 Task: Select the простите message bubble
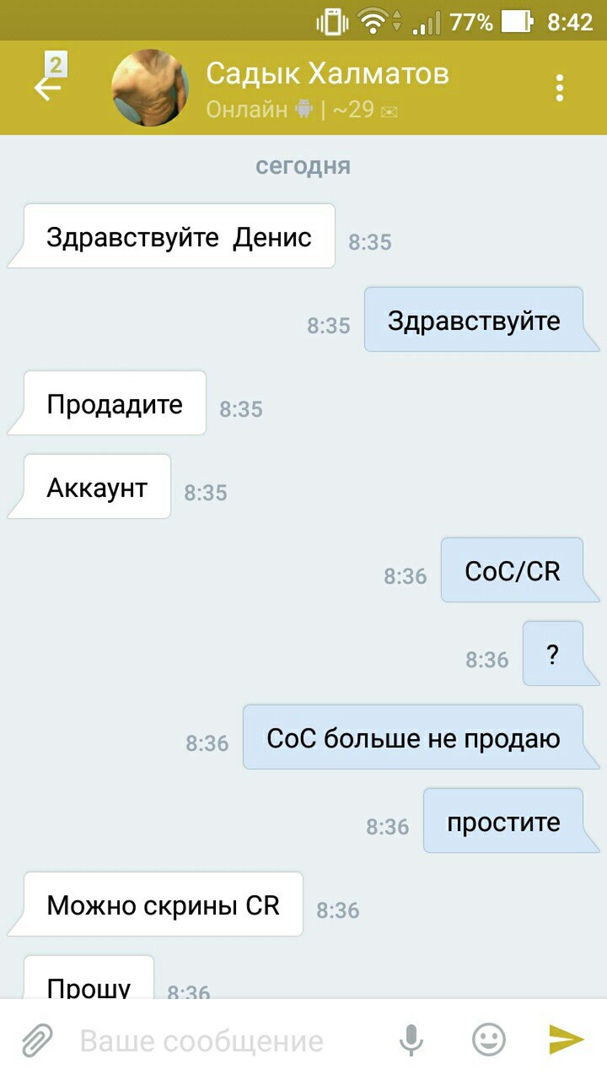point(504,821)
